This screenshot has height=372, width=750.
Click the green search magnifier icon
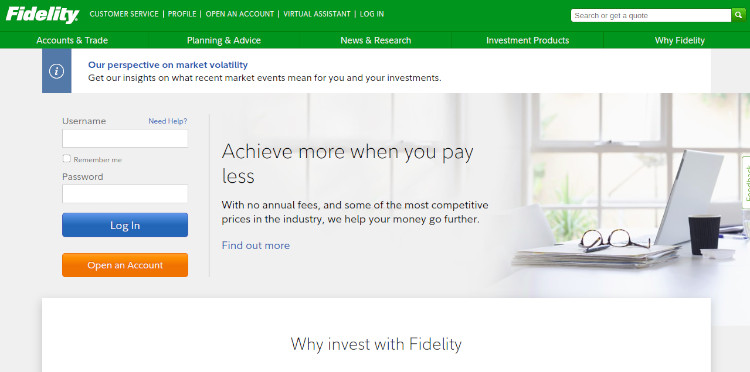(738, 15)
